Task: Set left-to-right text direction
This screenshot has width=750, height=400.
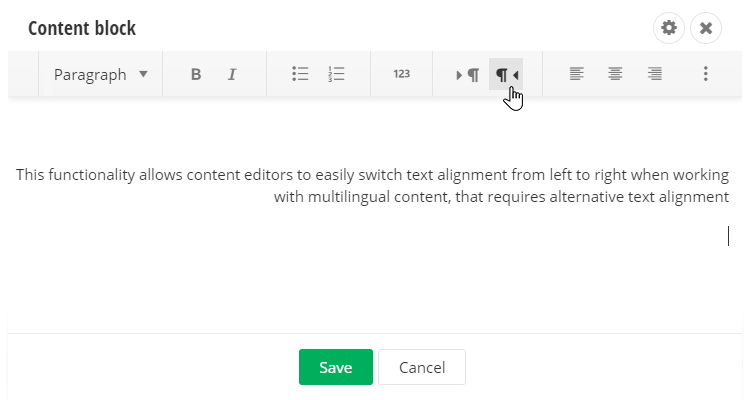Action: click(x=468, y=74)
